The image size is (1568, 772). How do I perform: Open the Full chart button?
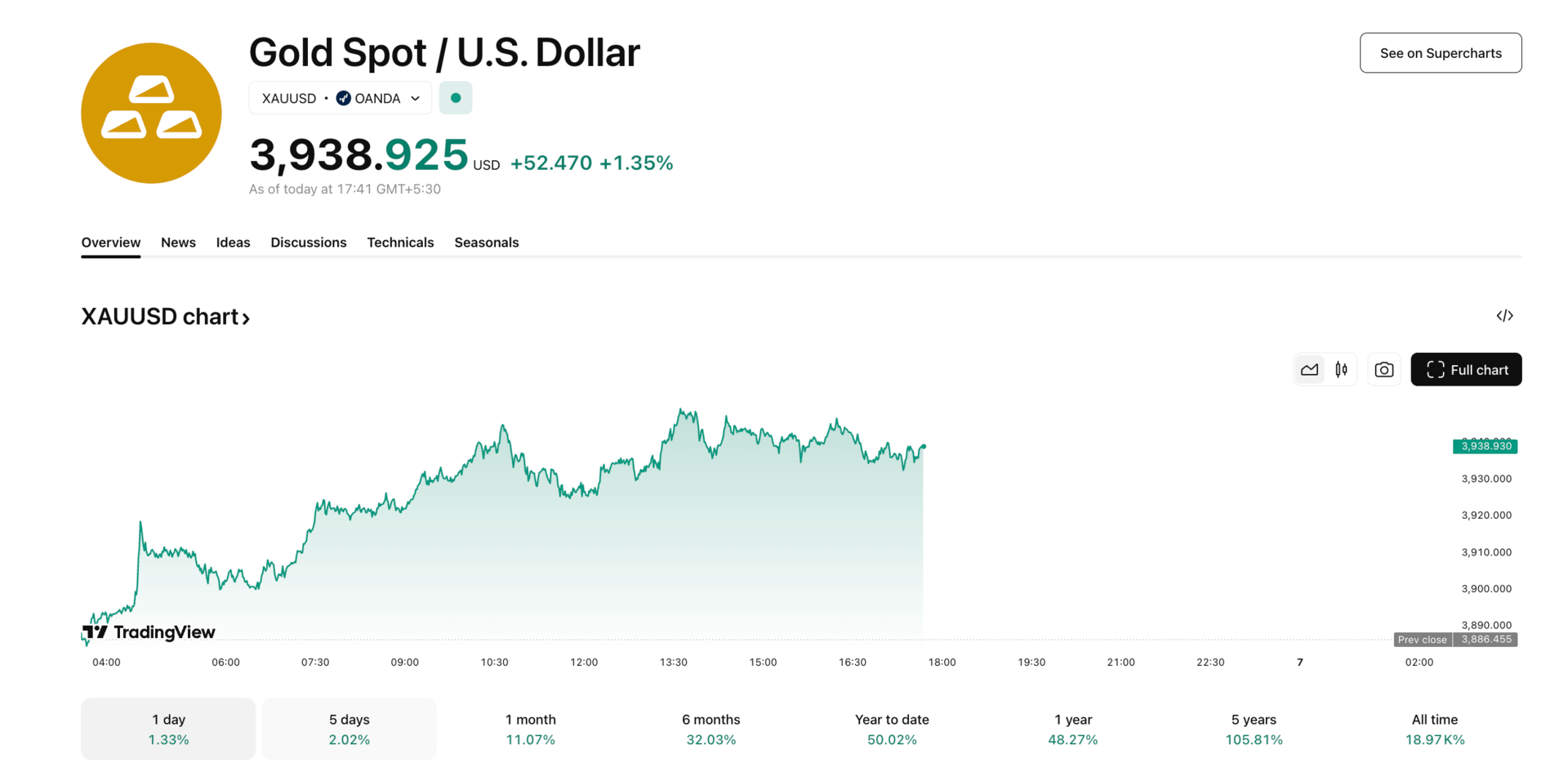(x=1466, y=370)
